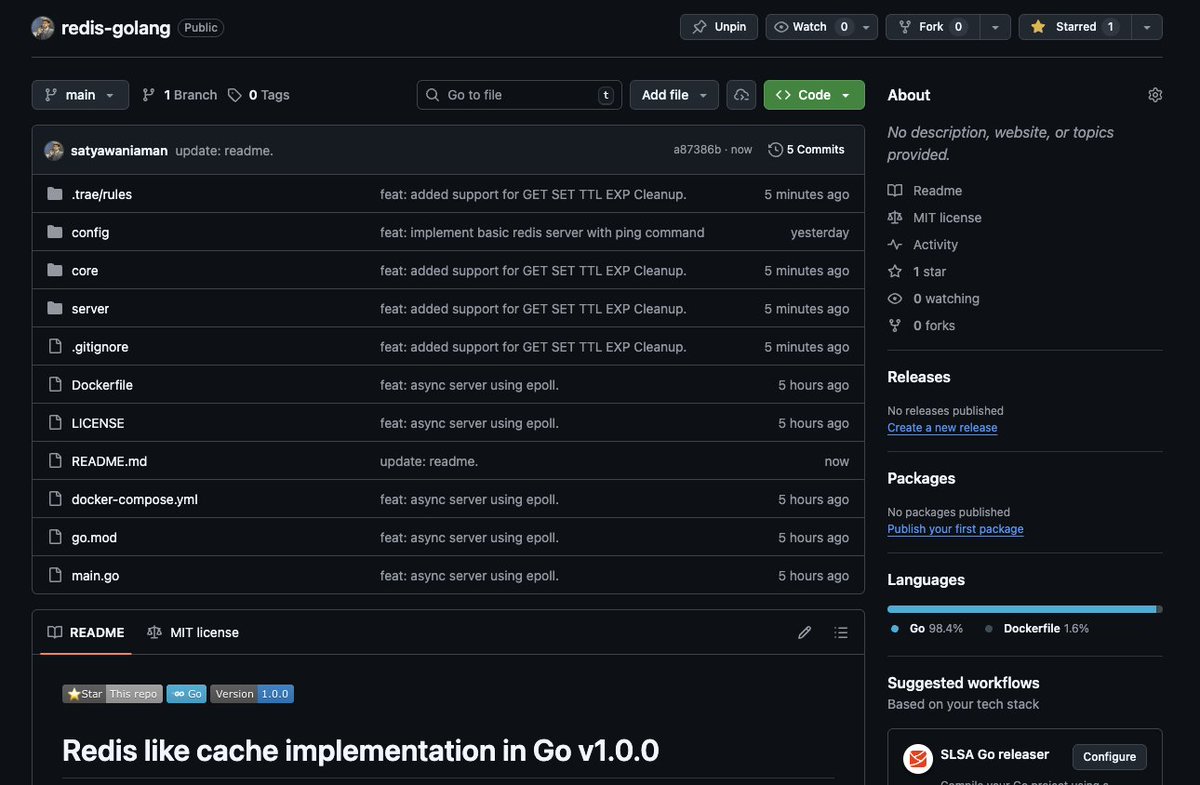This screenshot has width=1200, height=785.
Task: Click the satyawaniaman commit author avatar
Action: click(54, 150)
